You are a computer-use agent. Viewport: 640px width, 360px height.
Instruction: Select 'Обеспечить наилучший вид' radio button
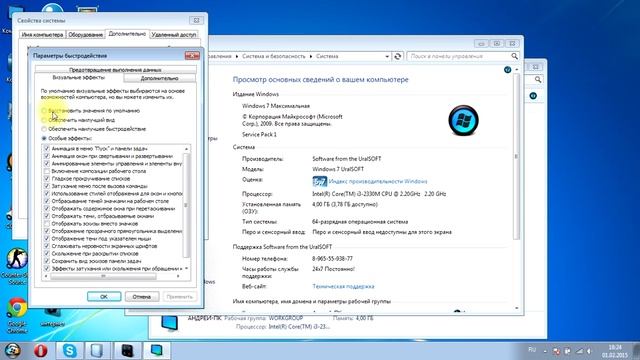tap(44, 120)
